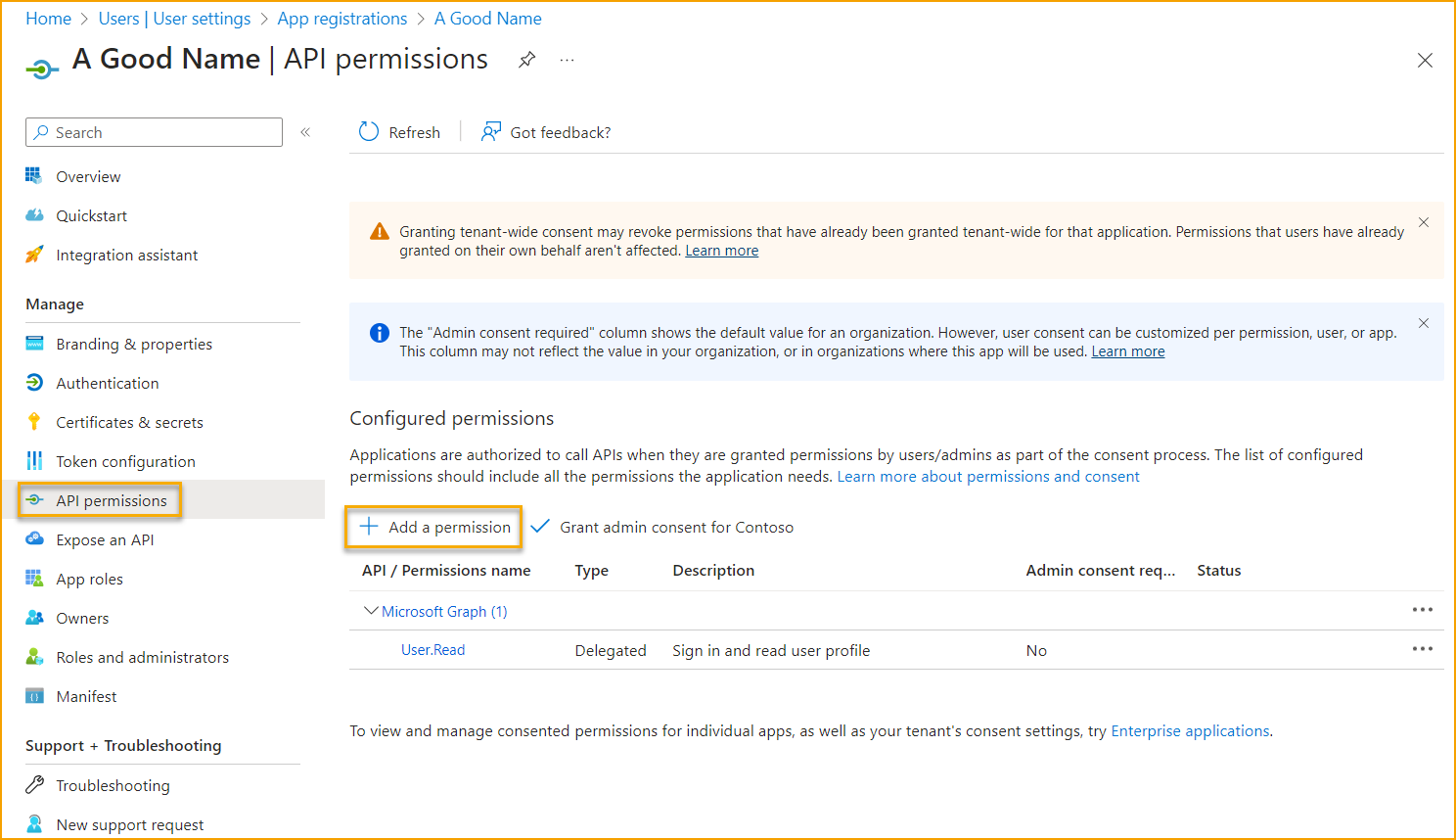1456x840 pixels.
Task: Click the Authentication icon
Action: coord(34,383)
